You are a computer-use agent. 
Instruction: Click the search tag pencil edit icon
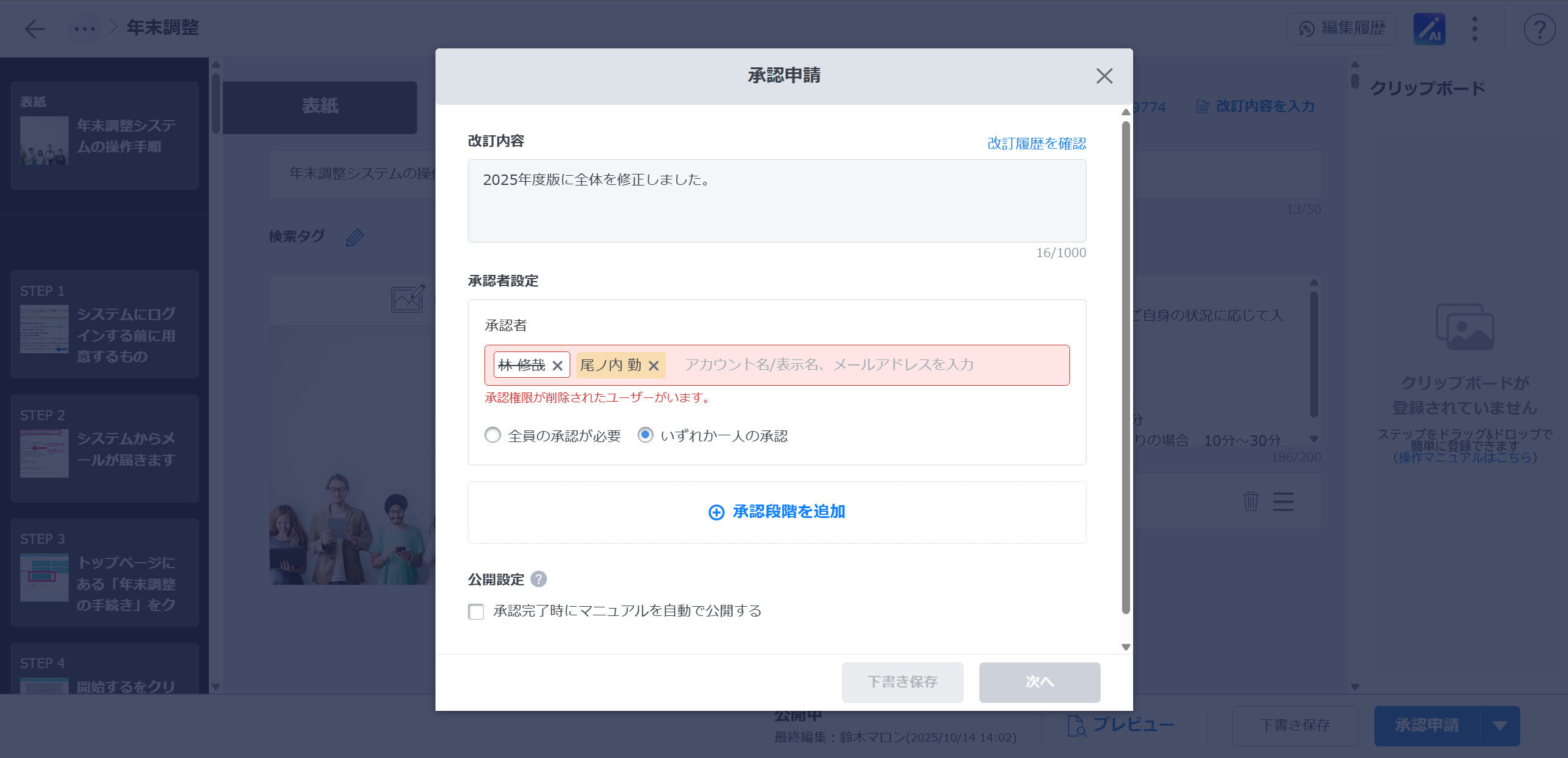pyautogui.click(x=355, y=238)
